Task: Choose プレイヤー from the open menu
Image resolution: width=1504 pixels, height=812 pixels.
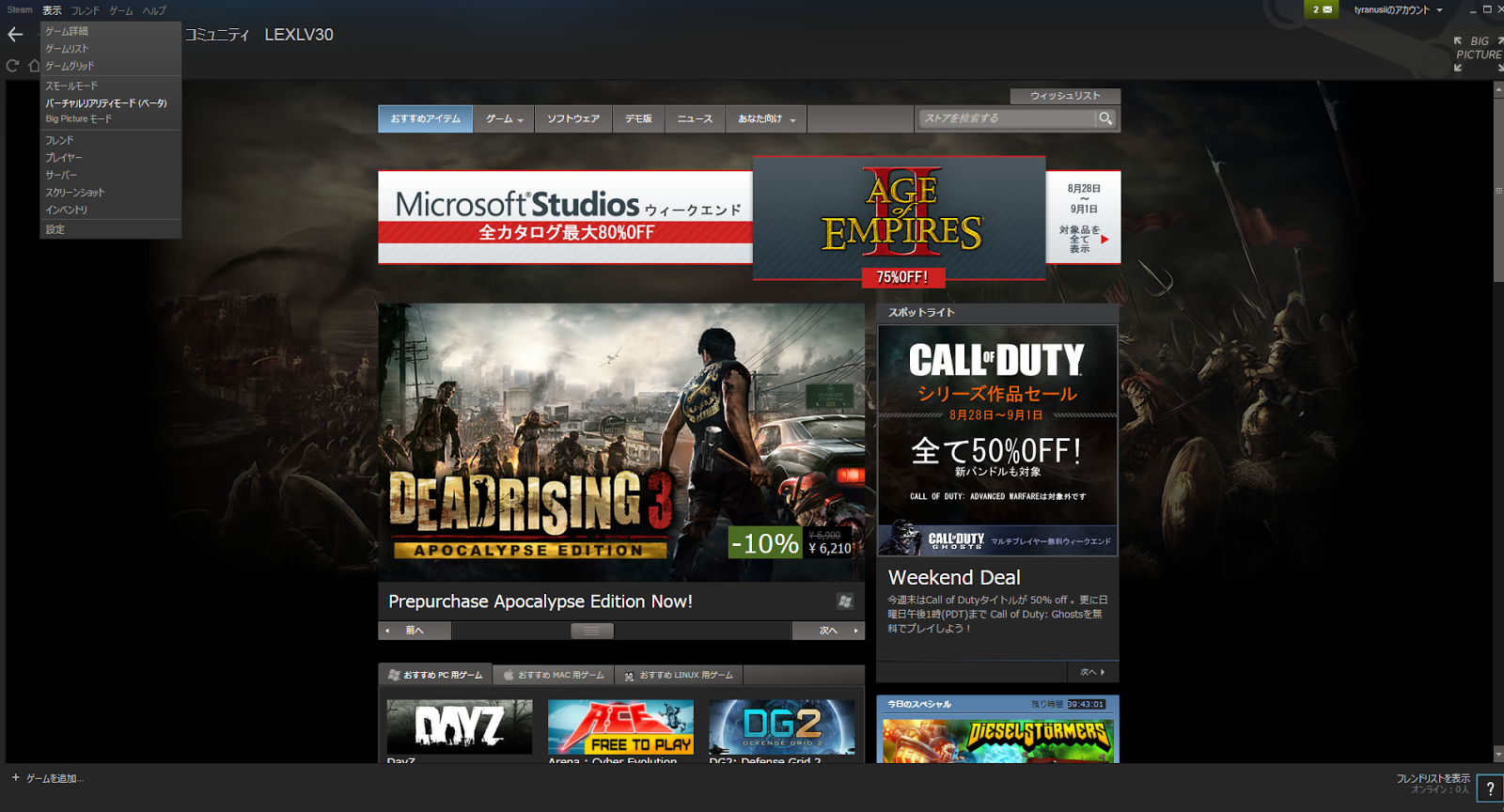Action: (110, 158)
